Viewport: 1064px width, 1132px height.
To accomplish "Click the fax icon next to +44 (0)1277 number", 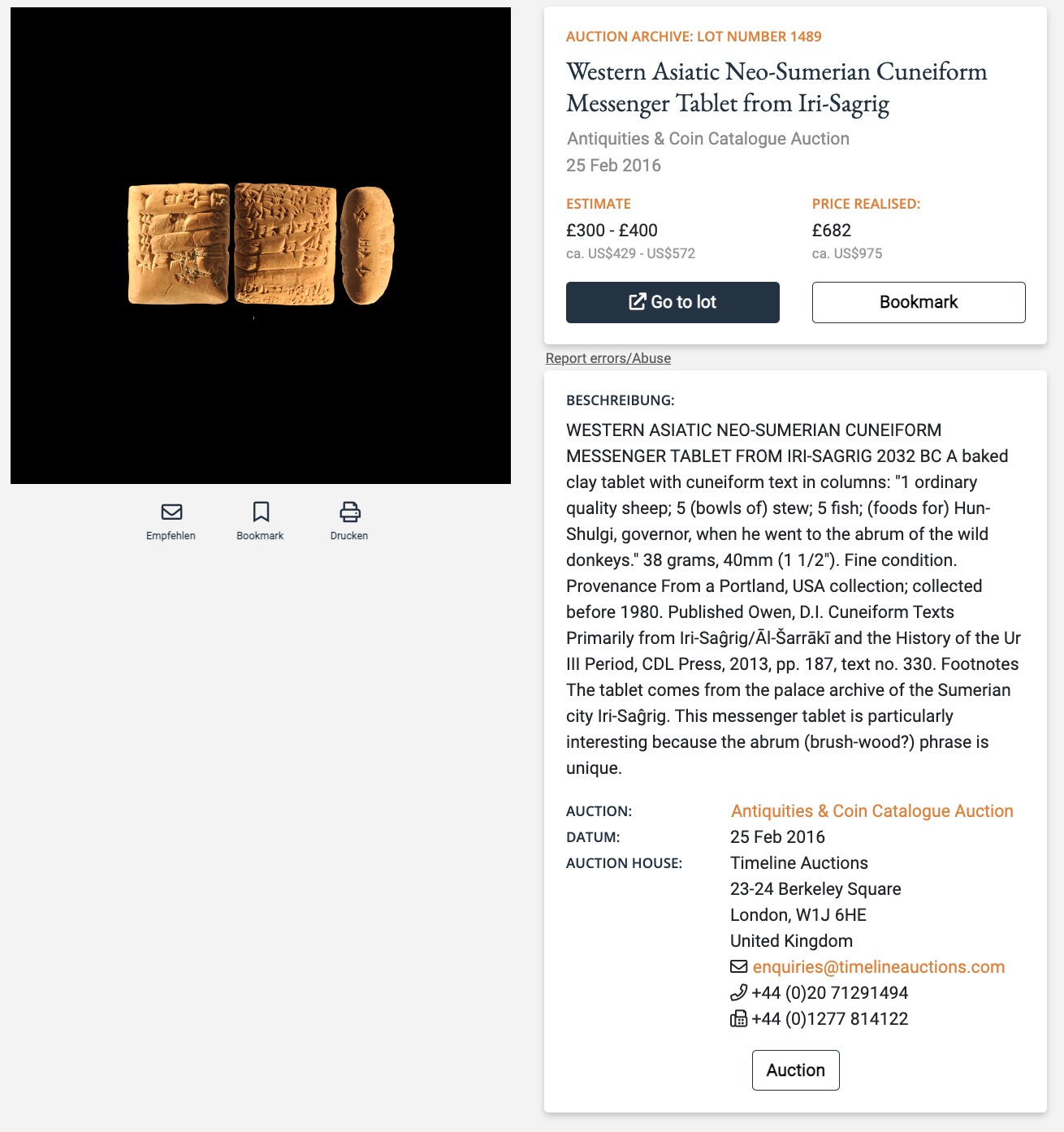I will (x=738, y=1018).
